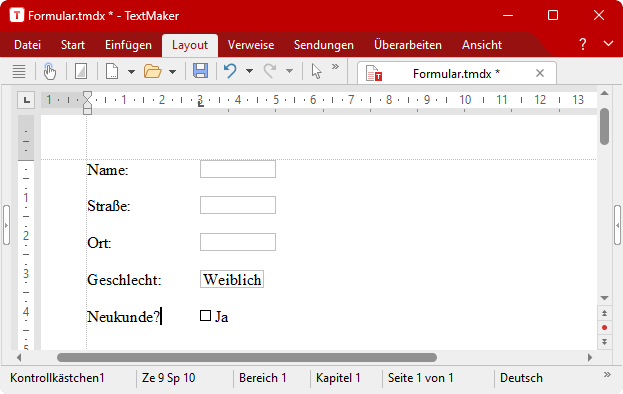
Task: Click the scroll down arrow
Action: [x=604, y=298]
